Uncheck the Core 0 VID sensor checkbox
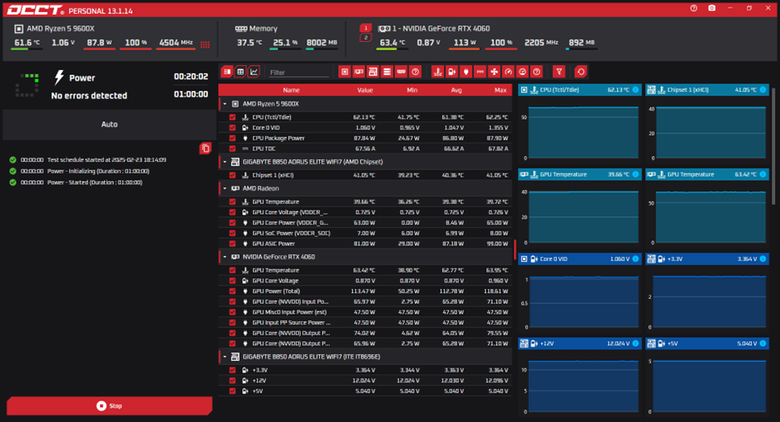780x422 pixels. (232, 128)
